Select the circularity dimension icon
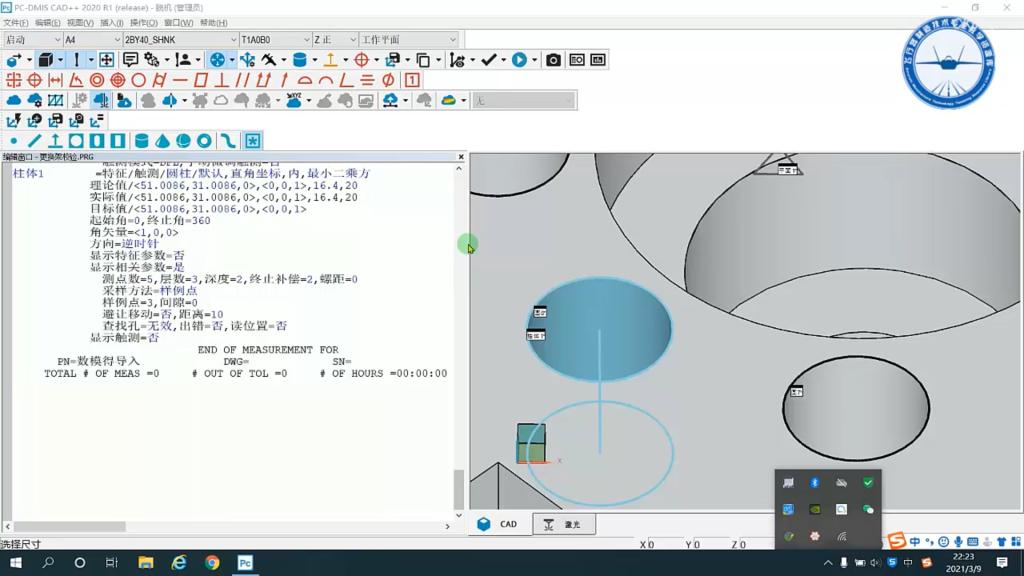Image resolution: width=1024 pixels, height=576 pixels. click(138, 80)
